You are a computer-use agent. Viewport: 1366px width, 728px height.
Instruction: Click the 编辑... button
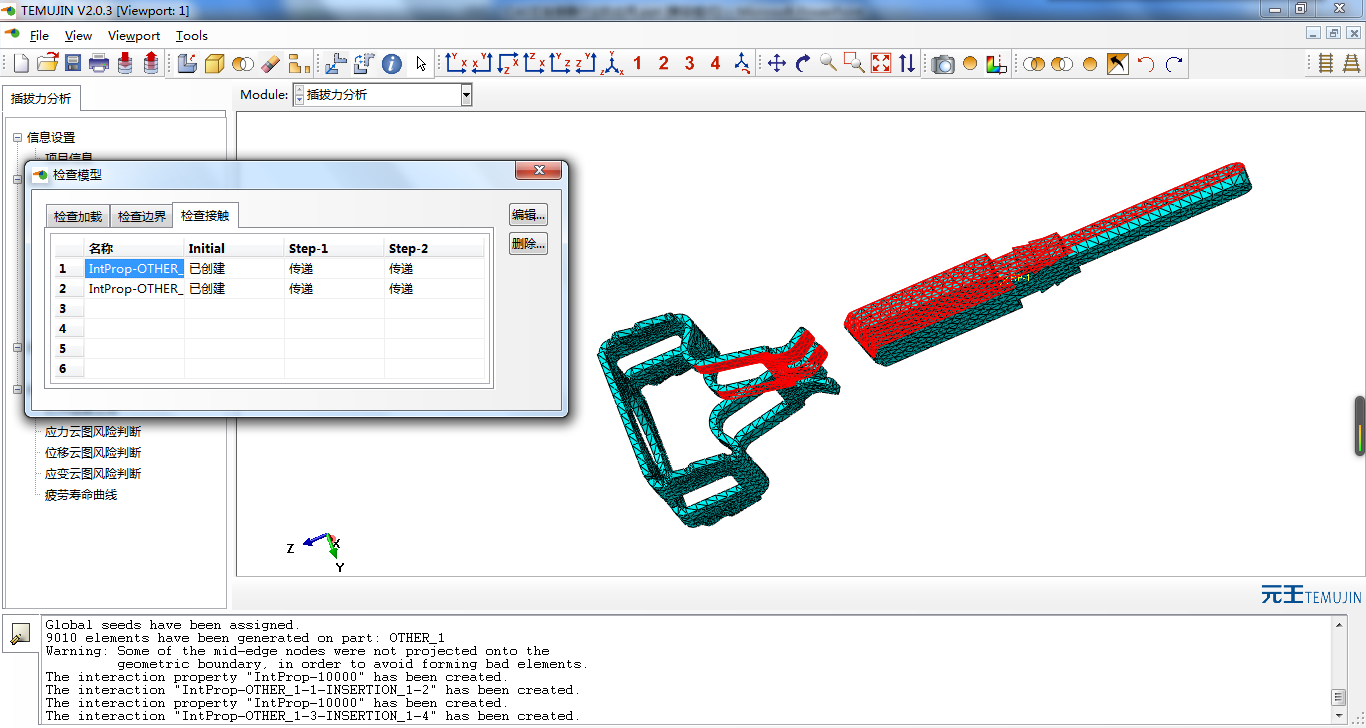[528, 215]
